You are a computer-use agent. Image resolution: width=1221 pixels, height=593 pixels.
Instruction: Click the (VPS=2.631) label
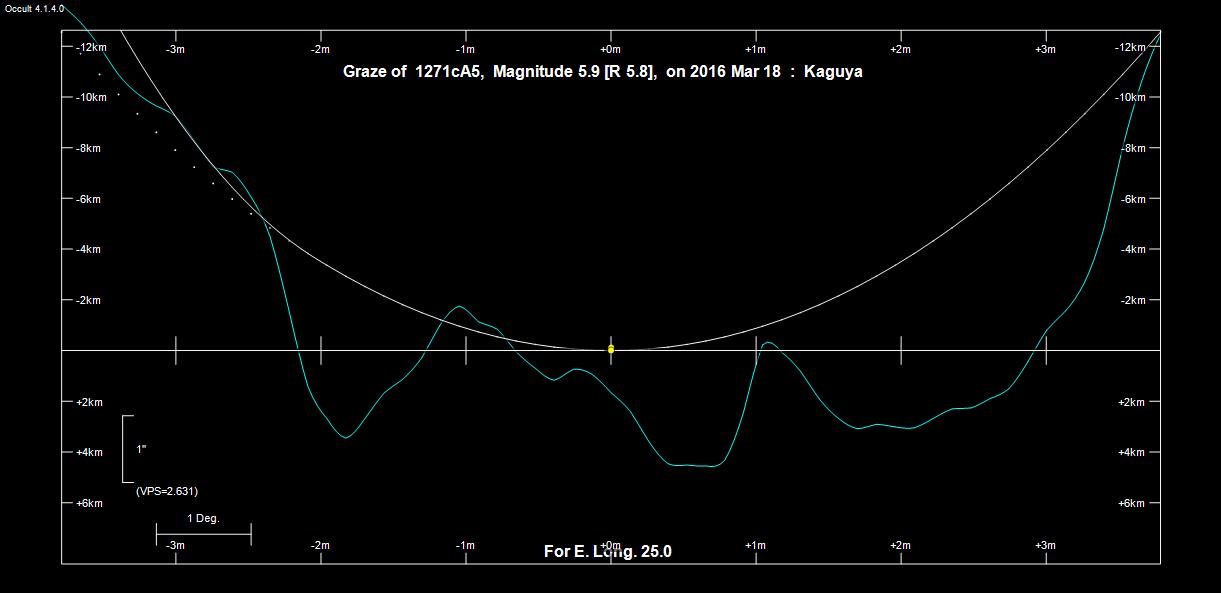pos(166,491)
